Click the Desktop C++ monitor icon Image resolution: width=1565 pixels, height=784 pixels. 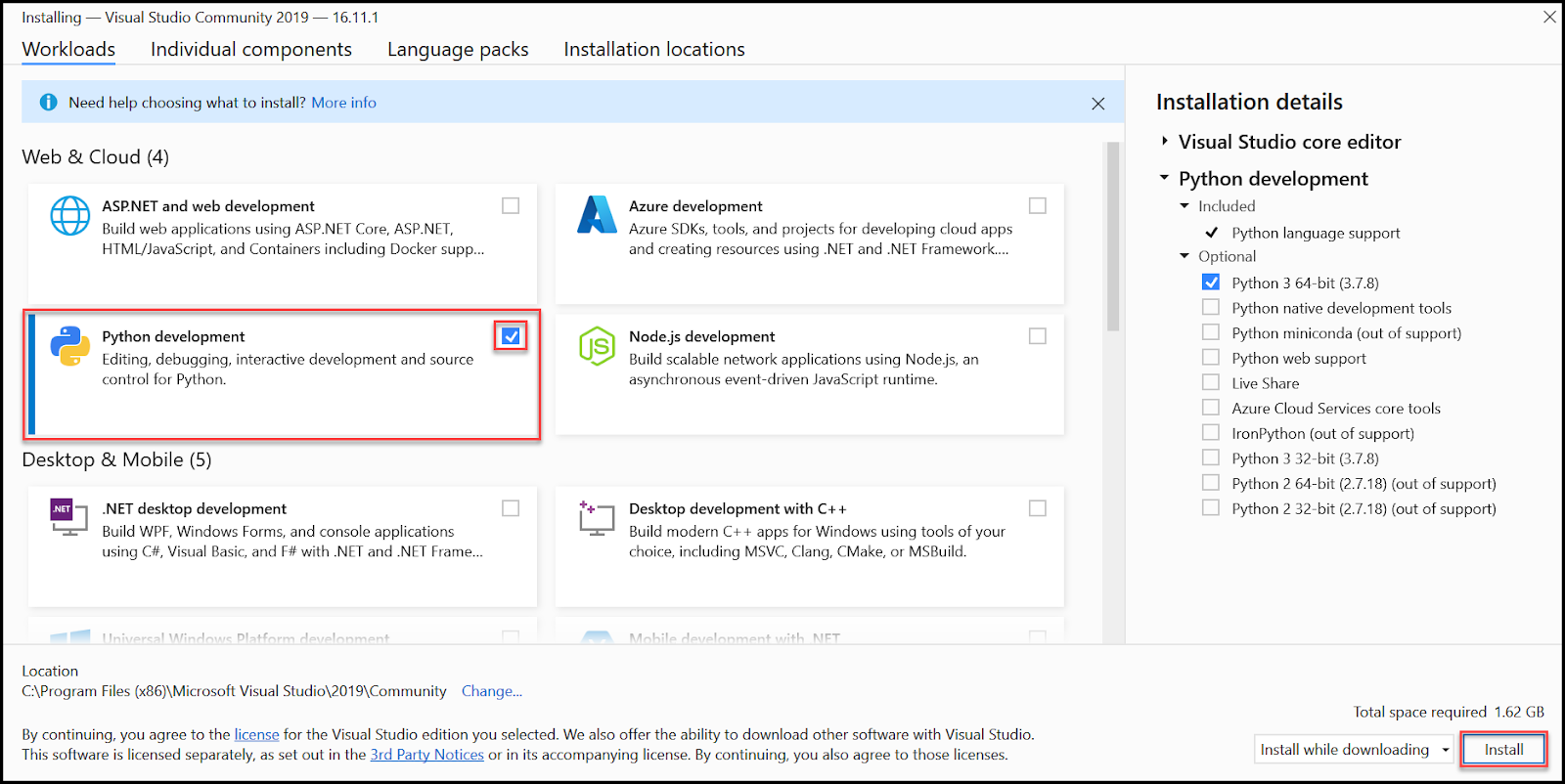(597, 517)
